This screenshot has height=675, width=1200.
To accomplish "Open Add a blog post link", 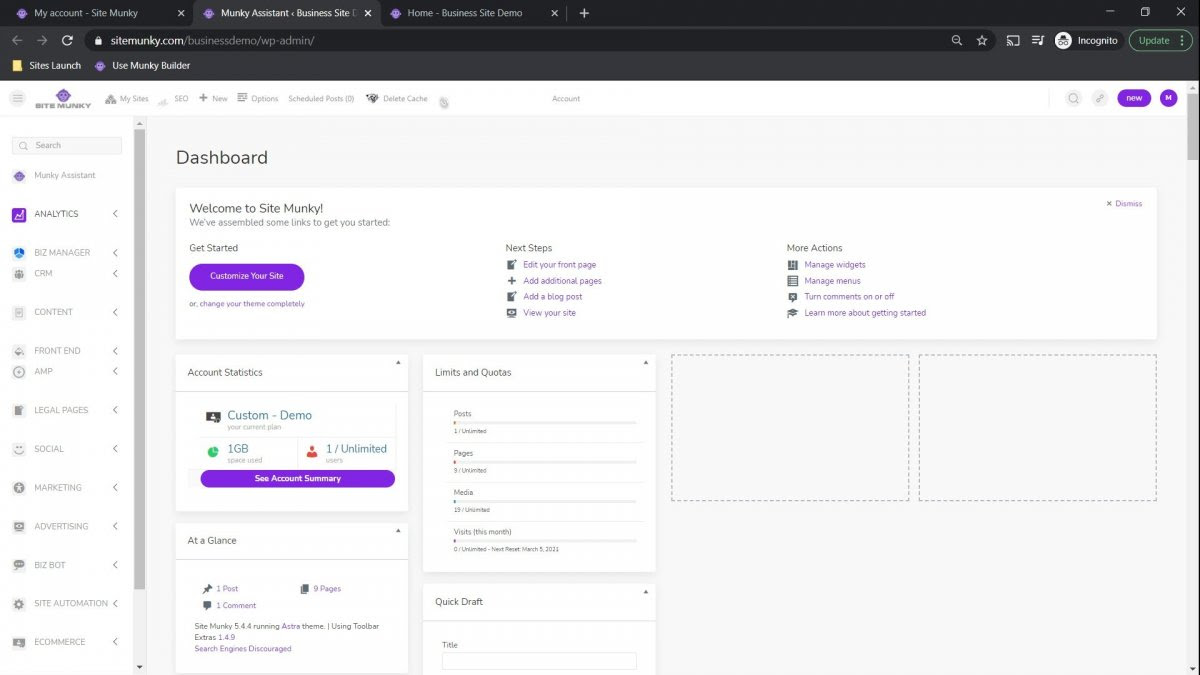I will pyautogui.click(x=552, y=297).
